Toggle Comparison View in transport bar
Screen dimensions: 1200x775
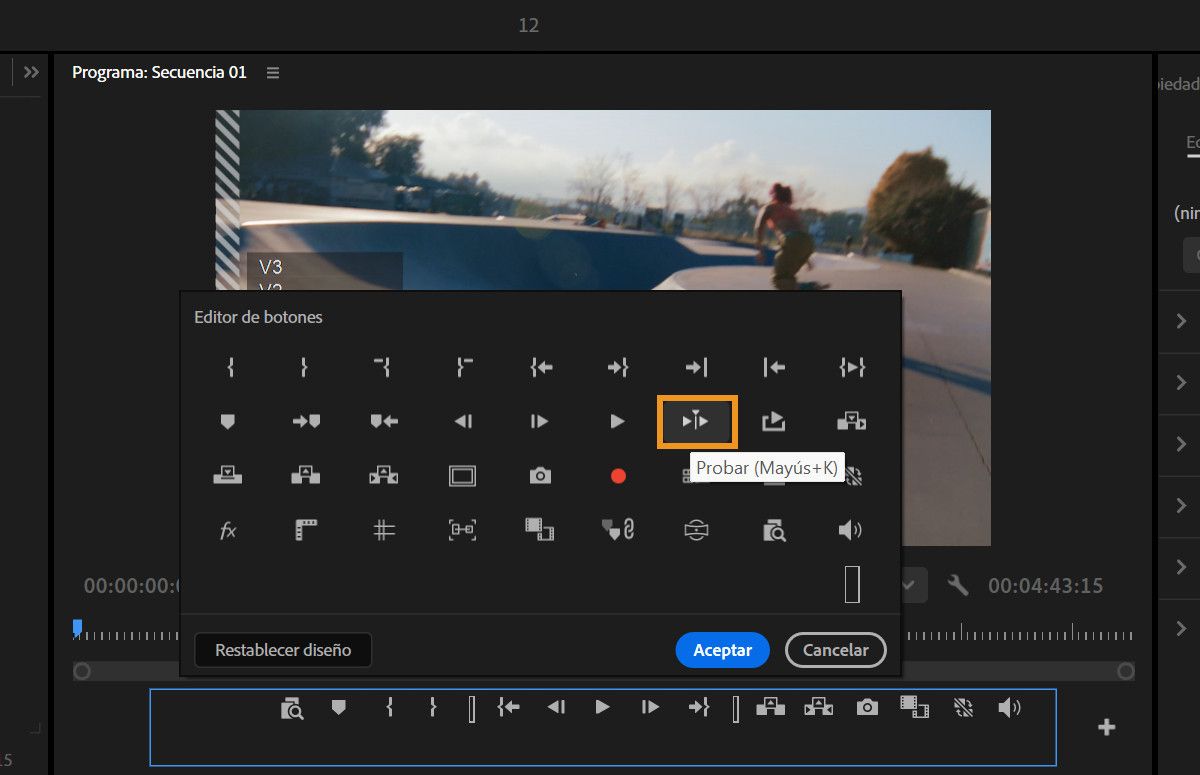pos(914,708)
